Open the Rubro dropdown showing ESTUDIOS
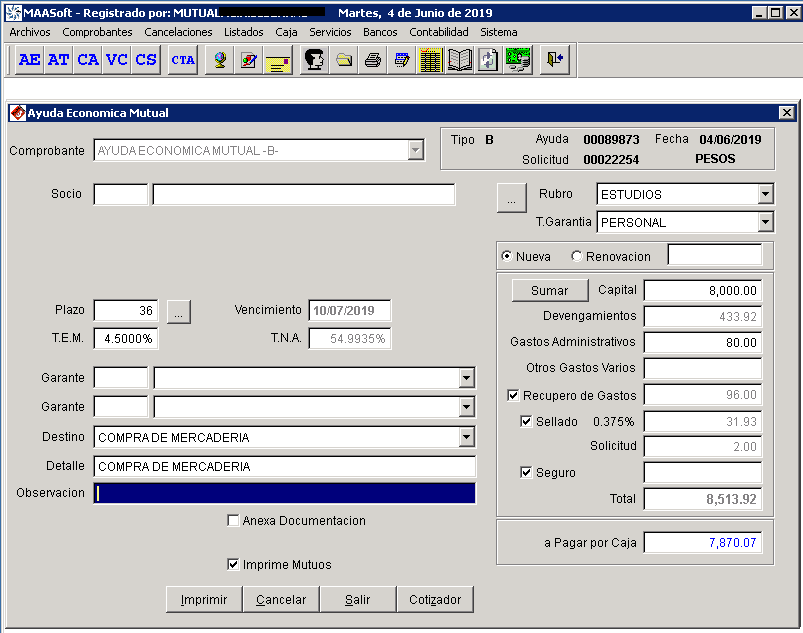This screenshot has width=803, height=633. click(765, 194)
